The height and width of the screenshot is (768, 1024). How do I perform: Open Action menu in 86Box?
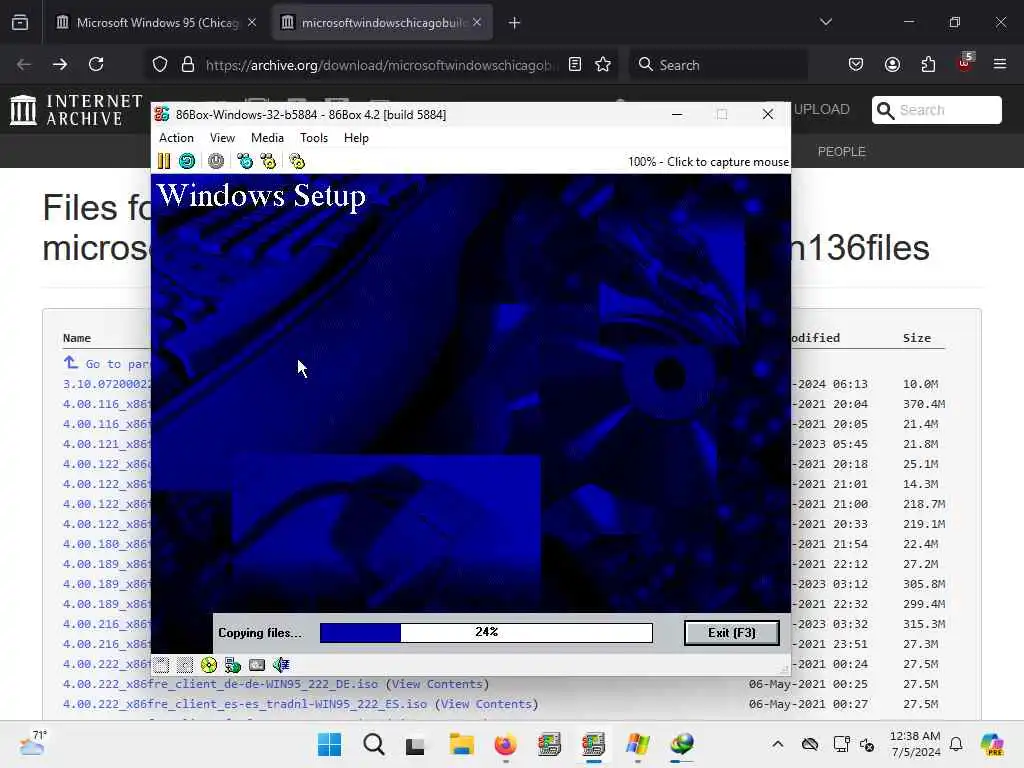176,138
